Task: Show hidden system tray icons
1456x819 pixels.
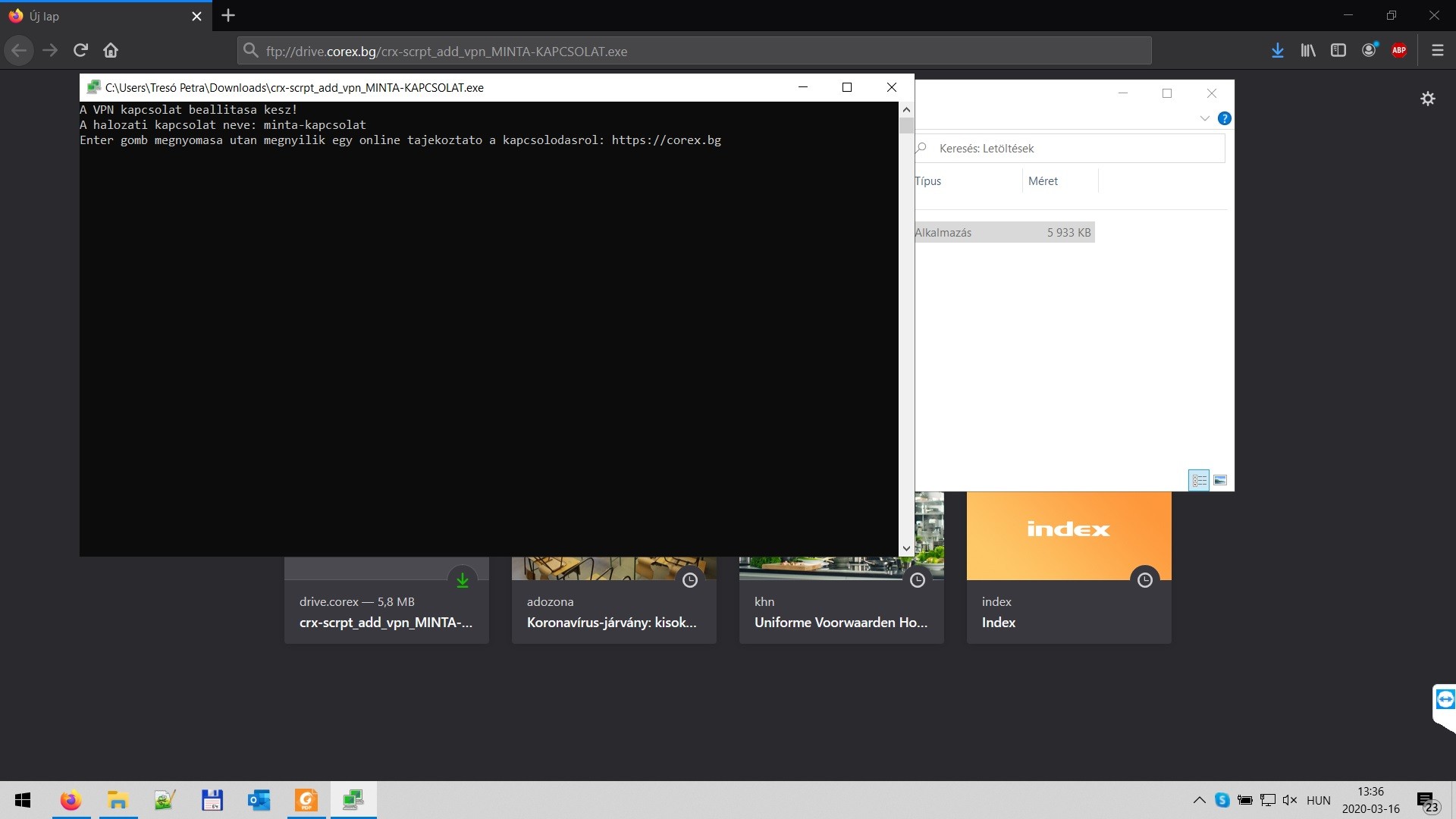Action: point(1199,800)
